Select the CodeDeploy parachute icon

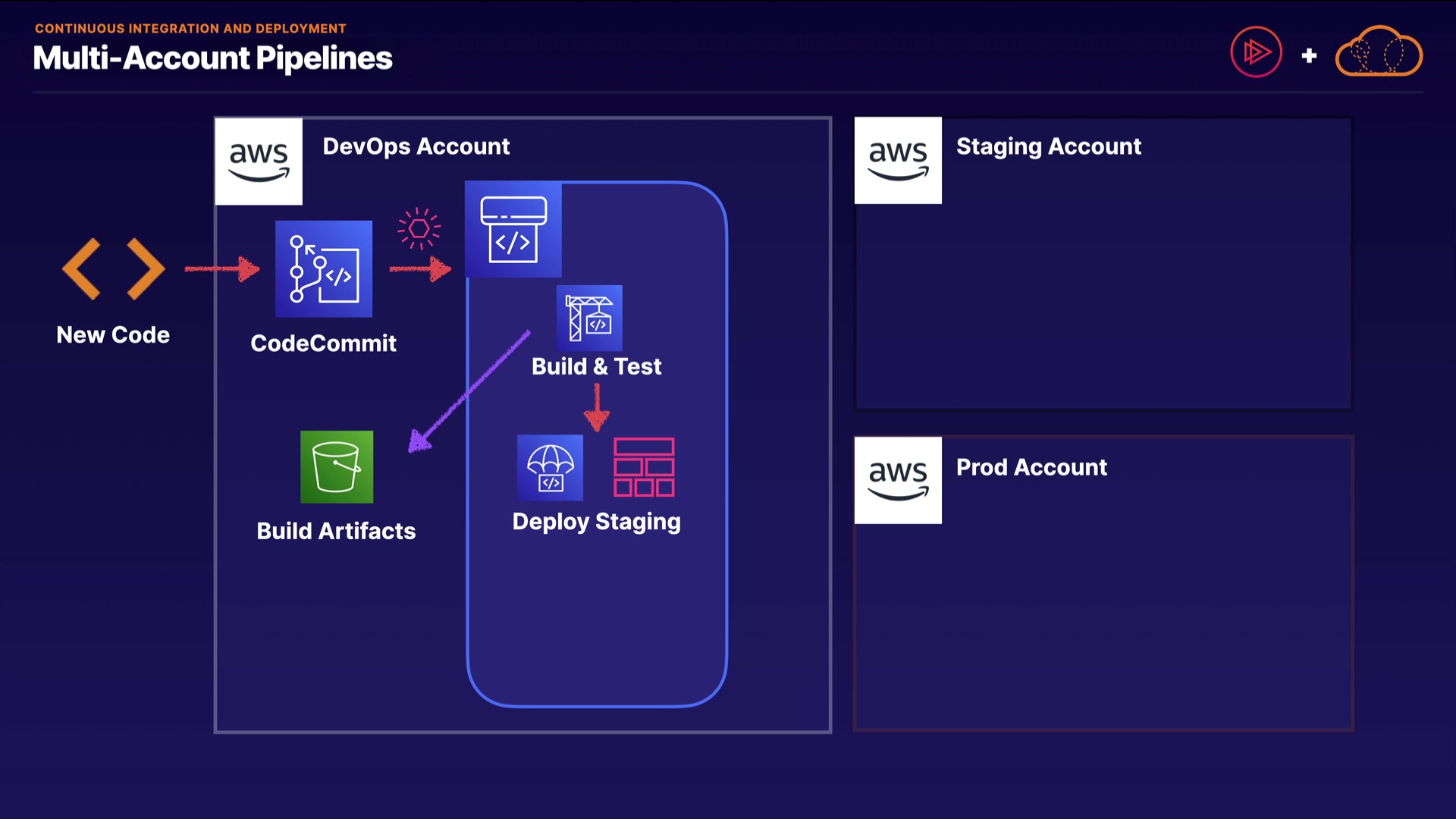pos(550,467)
